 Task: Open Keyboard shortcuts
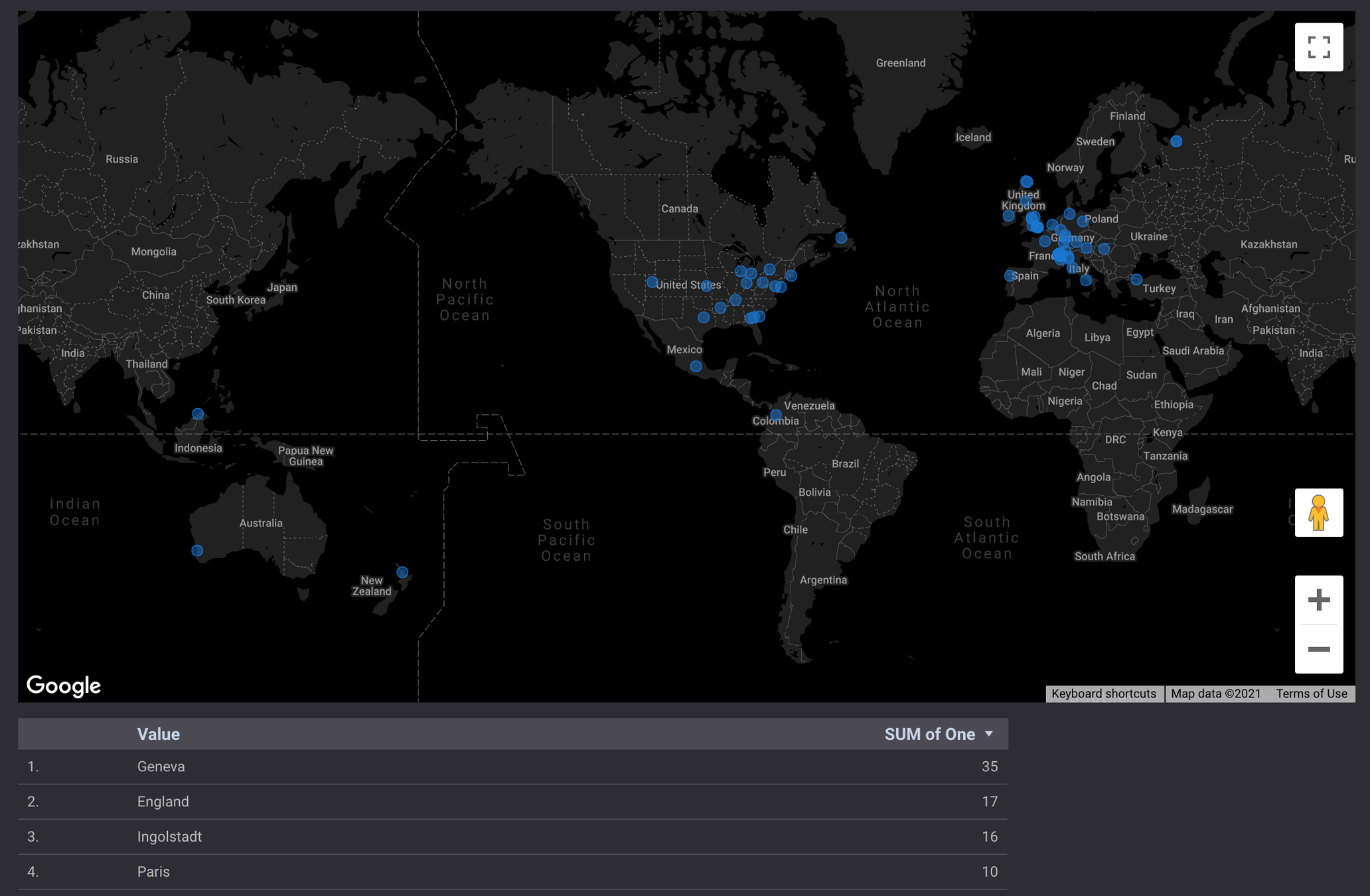(x=1103, y=694)
